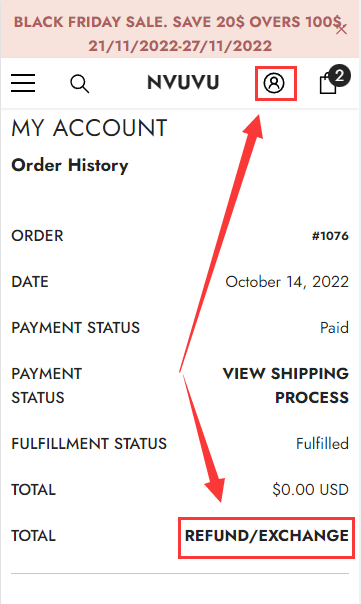Click the search magnifier icon
This screenshot has width=361, height=604.
coord(80,84)
